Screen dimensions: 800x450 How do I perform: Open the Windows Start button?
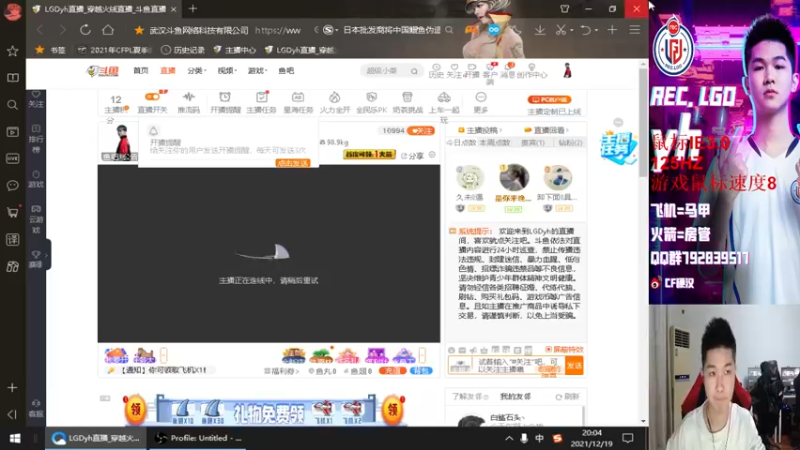click(15, 438)
